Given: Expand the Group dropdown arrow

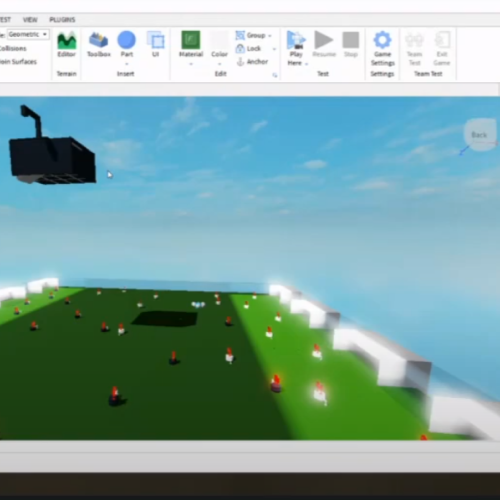Looking at the screenshot, I should pos(270,36).
